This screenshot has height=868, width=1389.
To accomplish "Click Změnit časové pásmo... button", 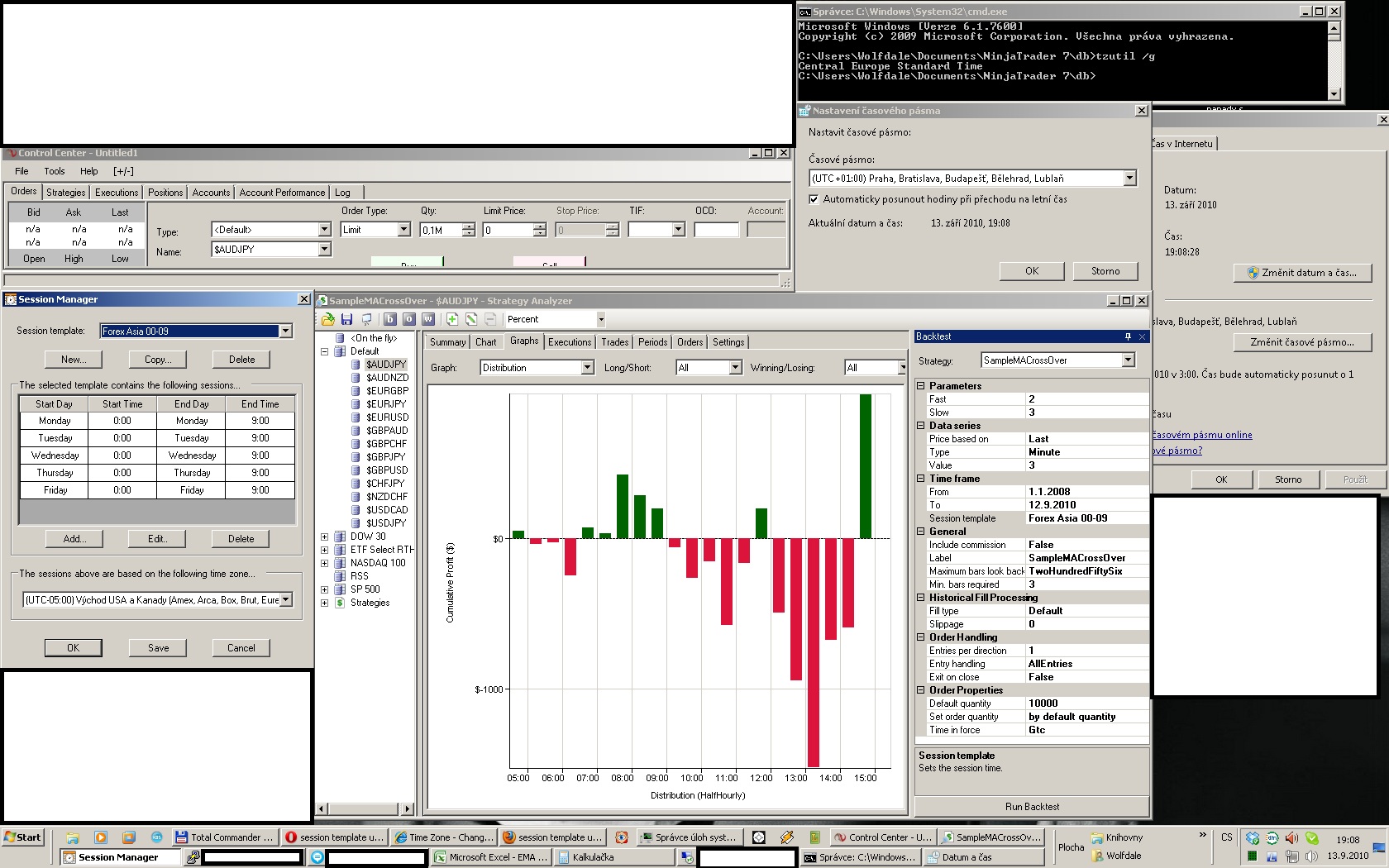I will (x=1302, y=342).
